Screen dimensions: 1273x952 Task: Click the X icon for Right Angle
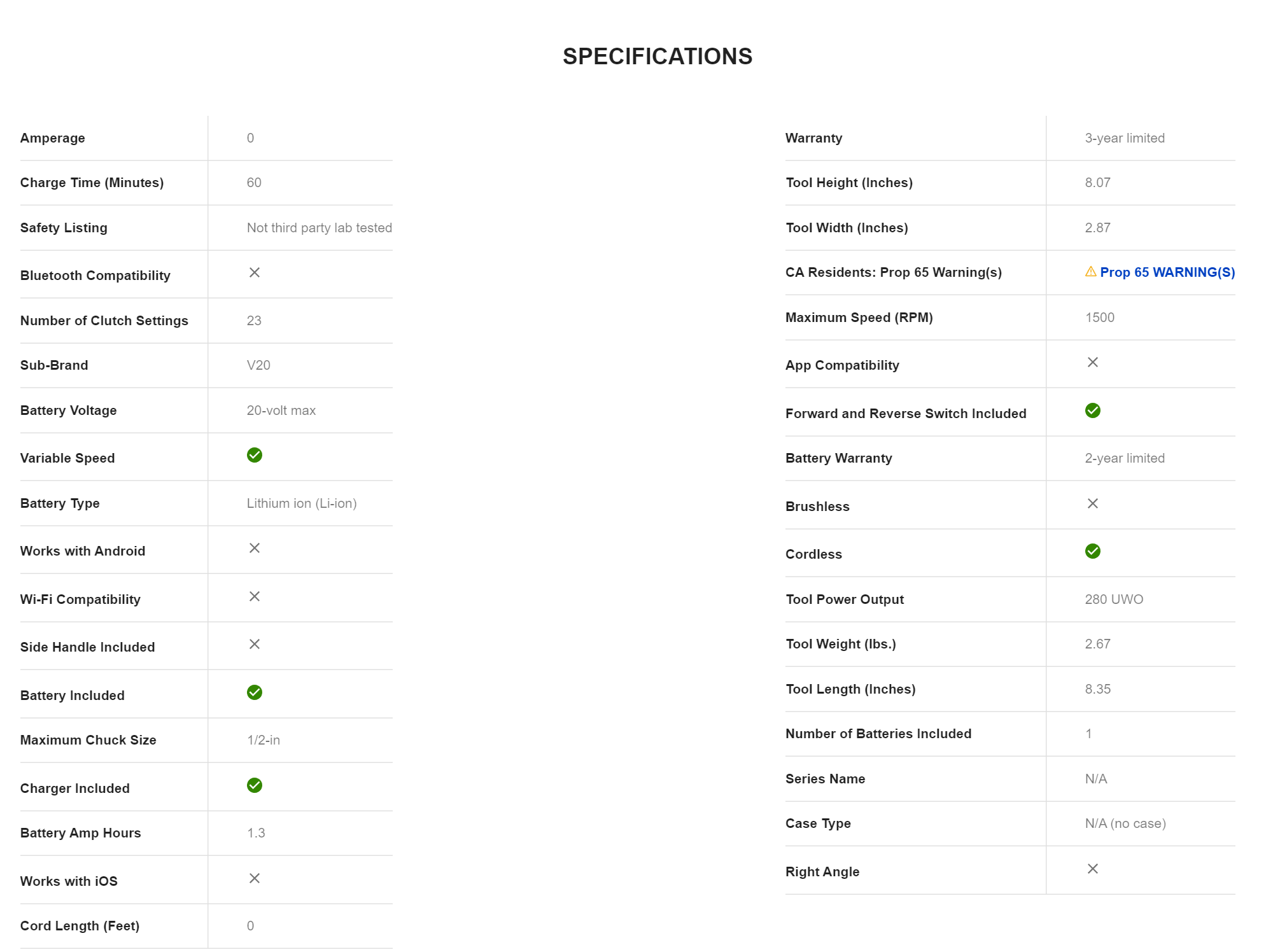click(x=1093, y=869)
